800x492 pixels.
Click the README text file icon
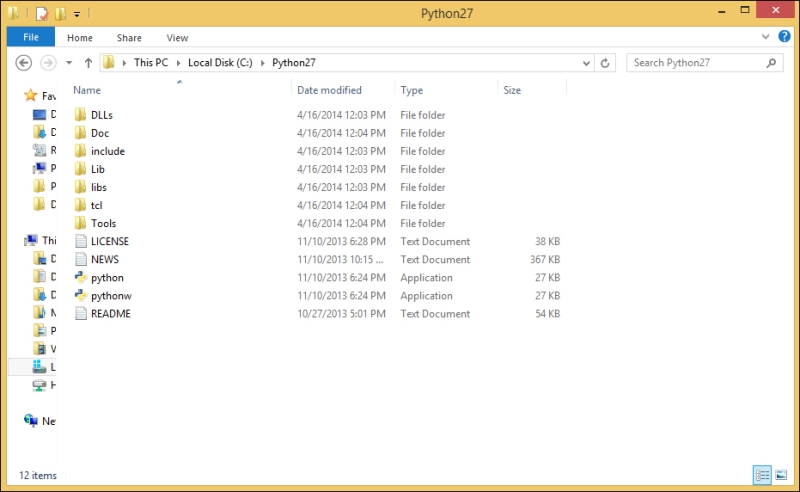(81, 313)
